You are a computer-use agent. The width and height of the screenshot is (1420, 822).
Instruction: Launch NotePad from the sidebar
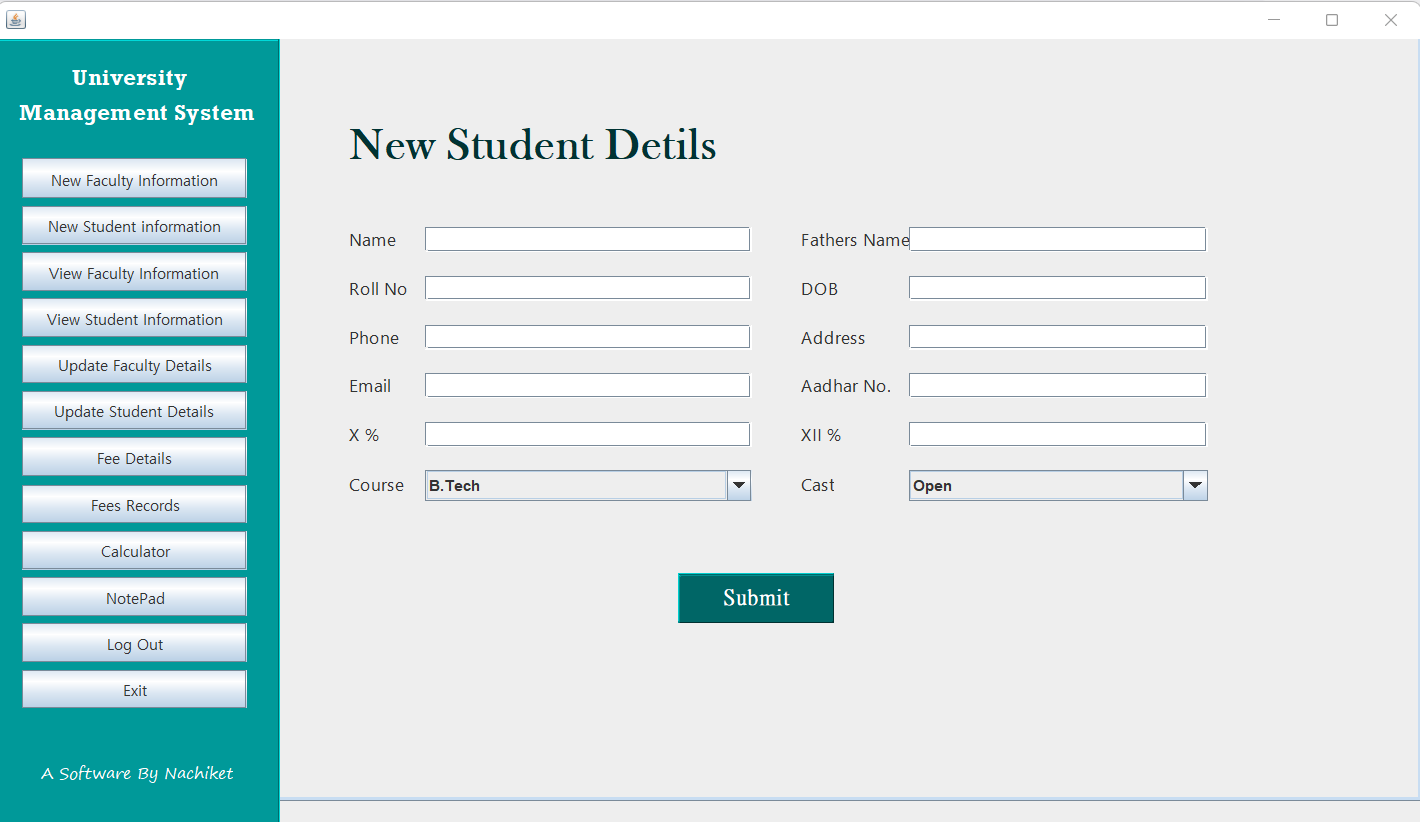click(134, 597)
